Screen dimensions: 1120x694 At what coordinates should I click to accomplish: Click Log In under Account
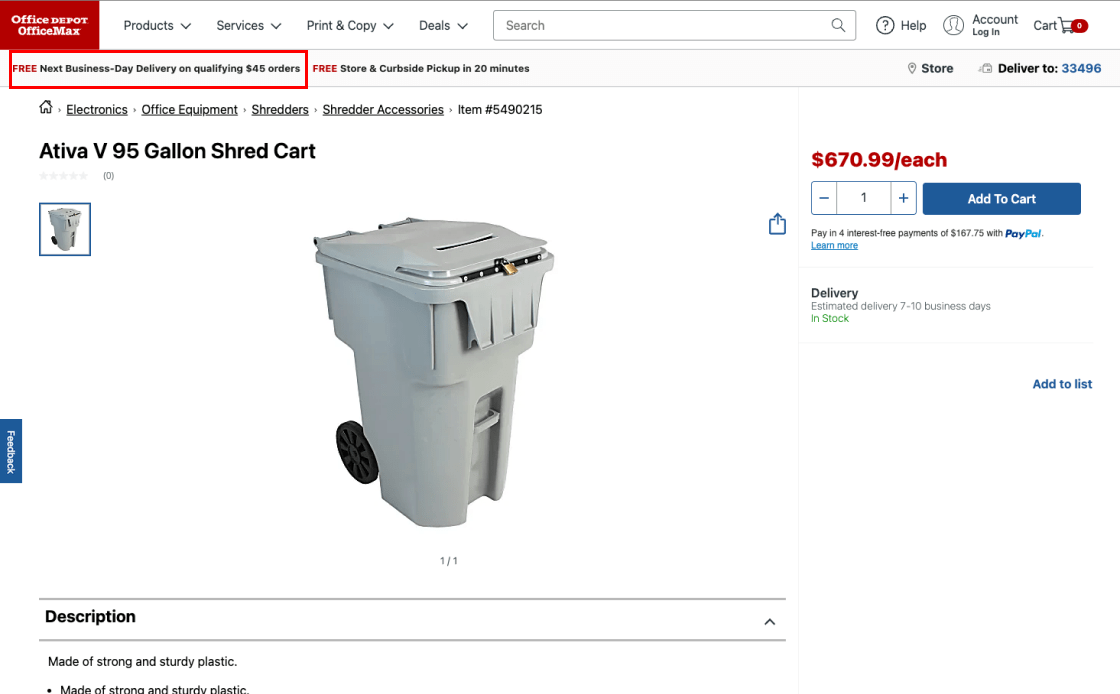click(986, 32)
